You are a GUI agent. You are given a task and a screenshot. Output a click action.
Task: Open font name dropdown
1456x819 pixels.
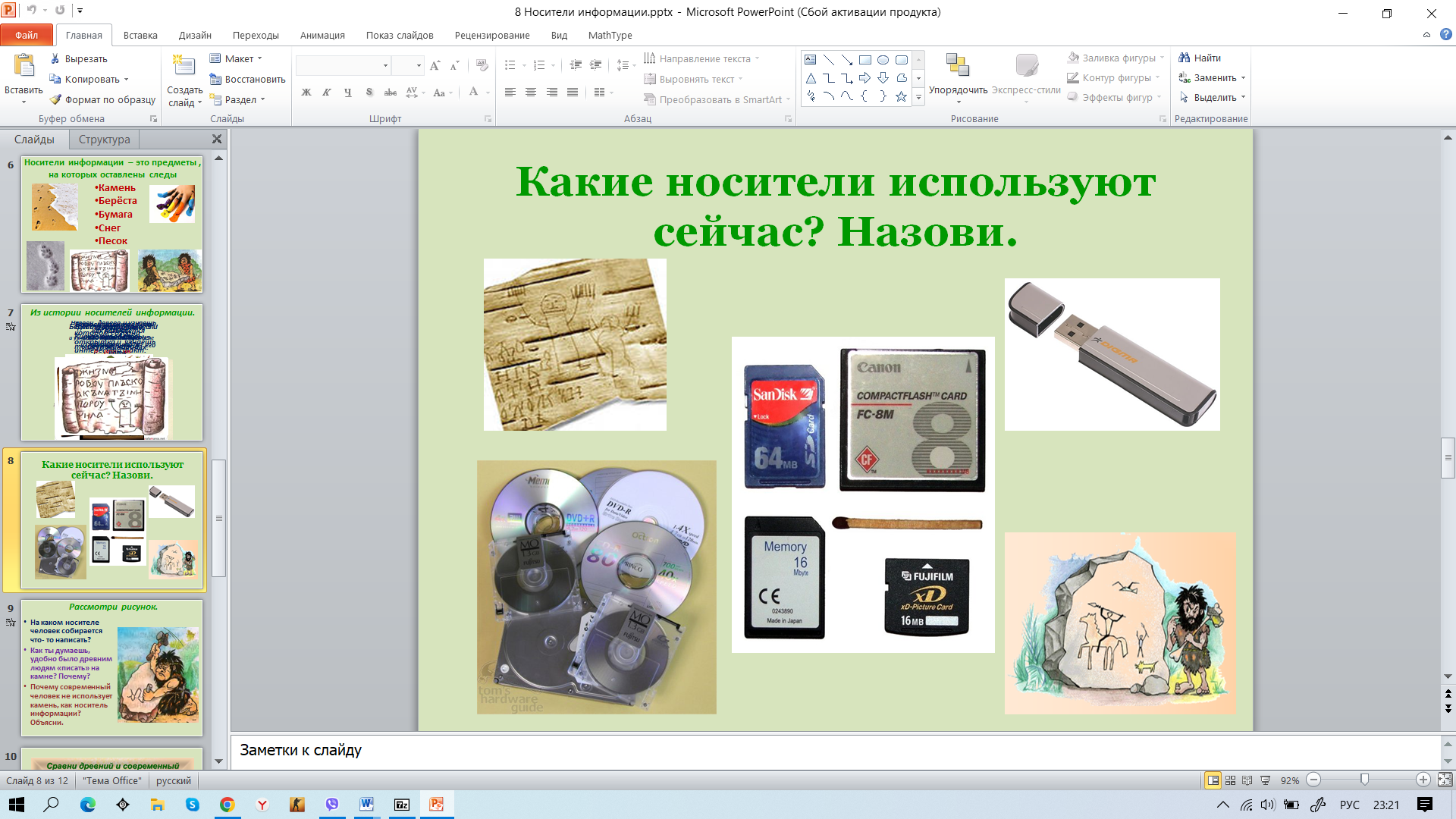coord(385,66)
